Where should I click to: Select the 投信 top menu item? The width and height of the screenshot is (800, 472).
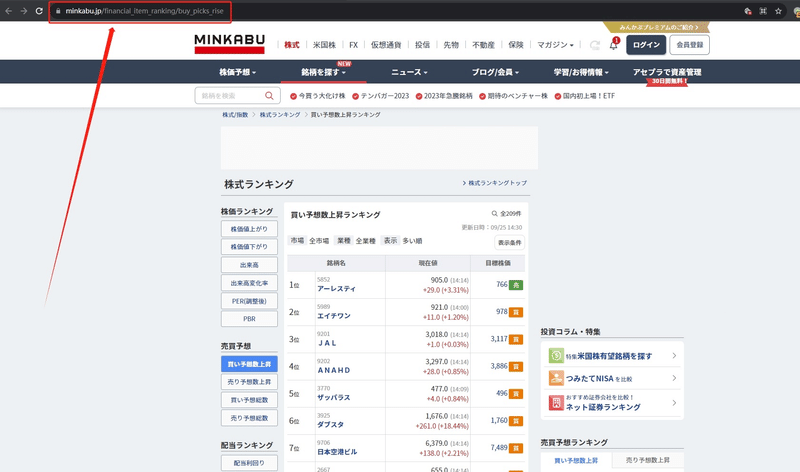coord(422,45)
